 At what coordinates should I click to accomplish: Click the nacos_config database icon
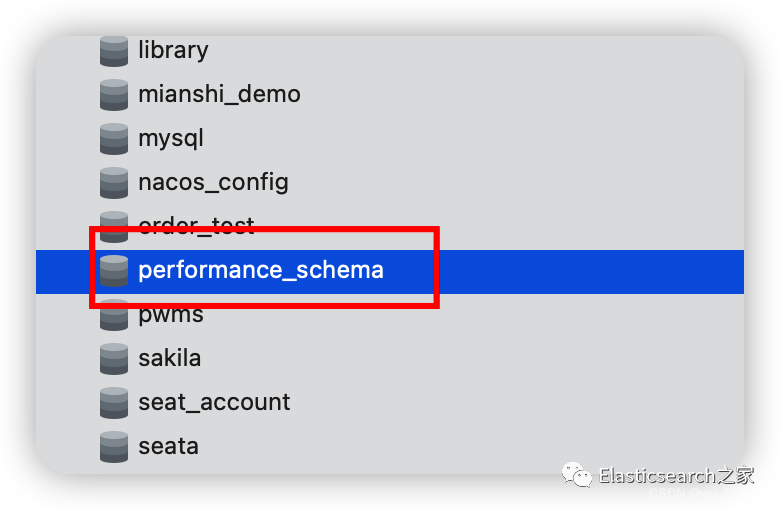(114, 183)
